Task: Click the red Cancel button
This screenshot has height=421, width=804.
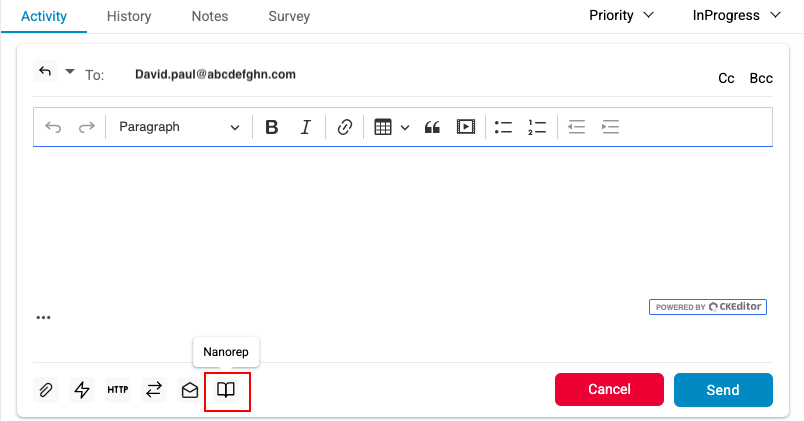Action: (609, 389)
